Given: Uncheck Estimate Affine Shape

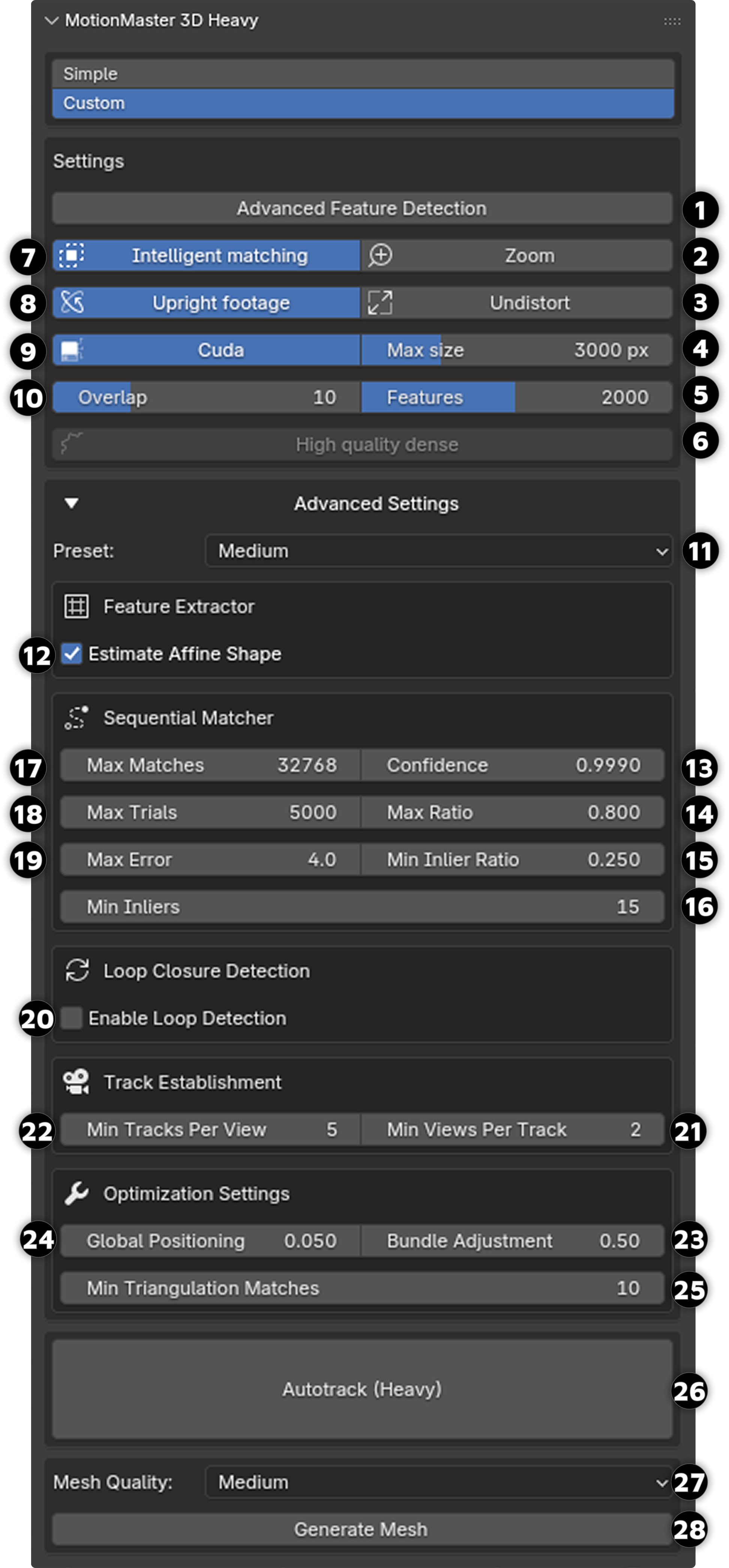Looking at the screenshot, I should click(x=72, y=654).
